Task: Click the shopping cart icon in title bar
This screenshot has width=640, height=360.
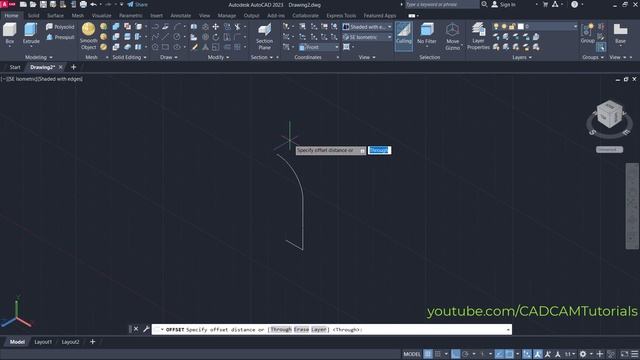Action: [x=545, y=4]
